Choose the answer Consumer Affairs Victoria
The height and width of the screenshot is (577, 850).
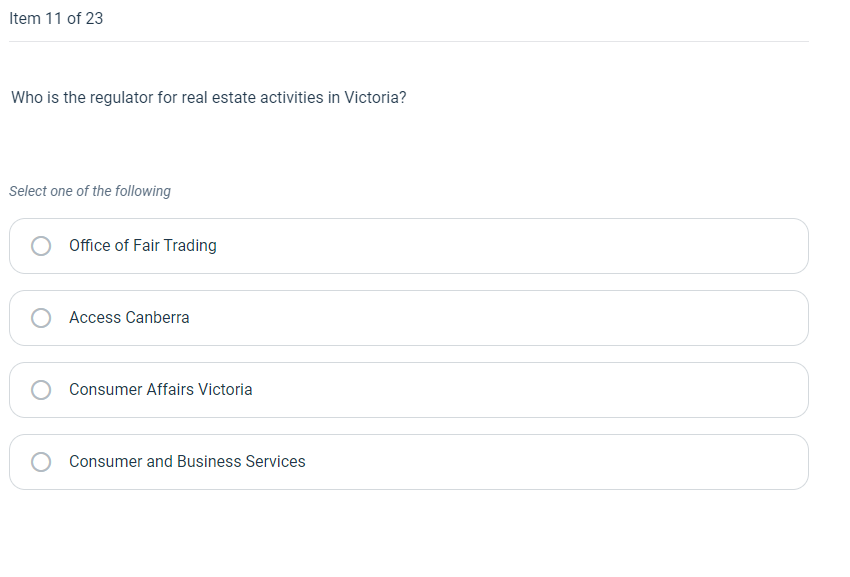pyautogui.click(x=159, y=389)
